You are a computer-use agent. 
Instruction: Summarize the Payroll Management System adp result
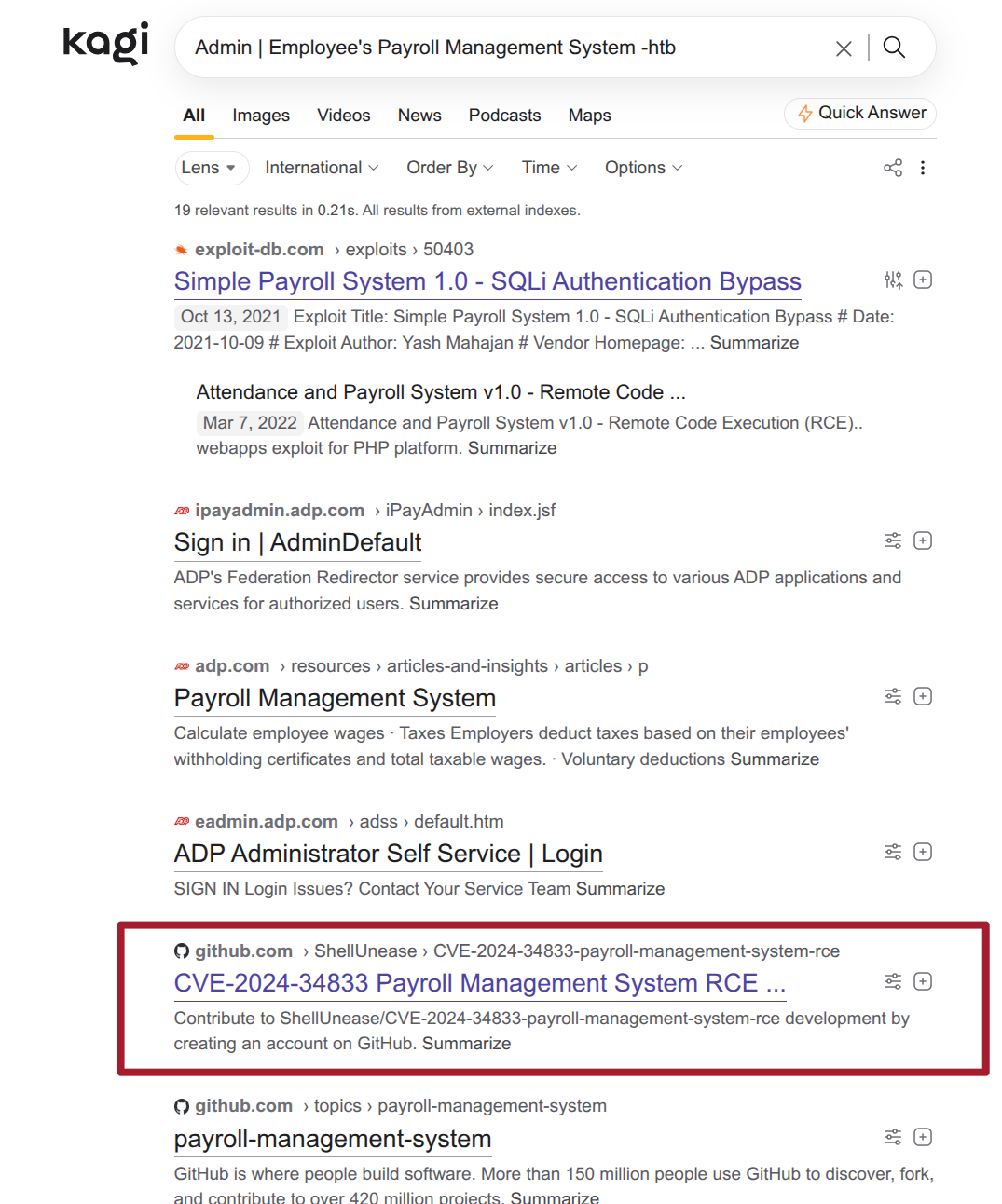pos(775,759)
